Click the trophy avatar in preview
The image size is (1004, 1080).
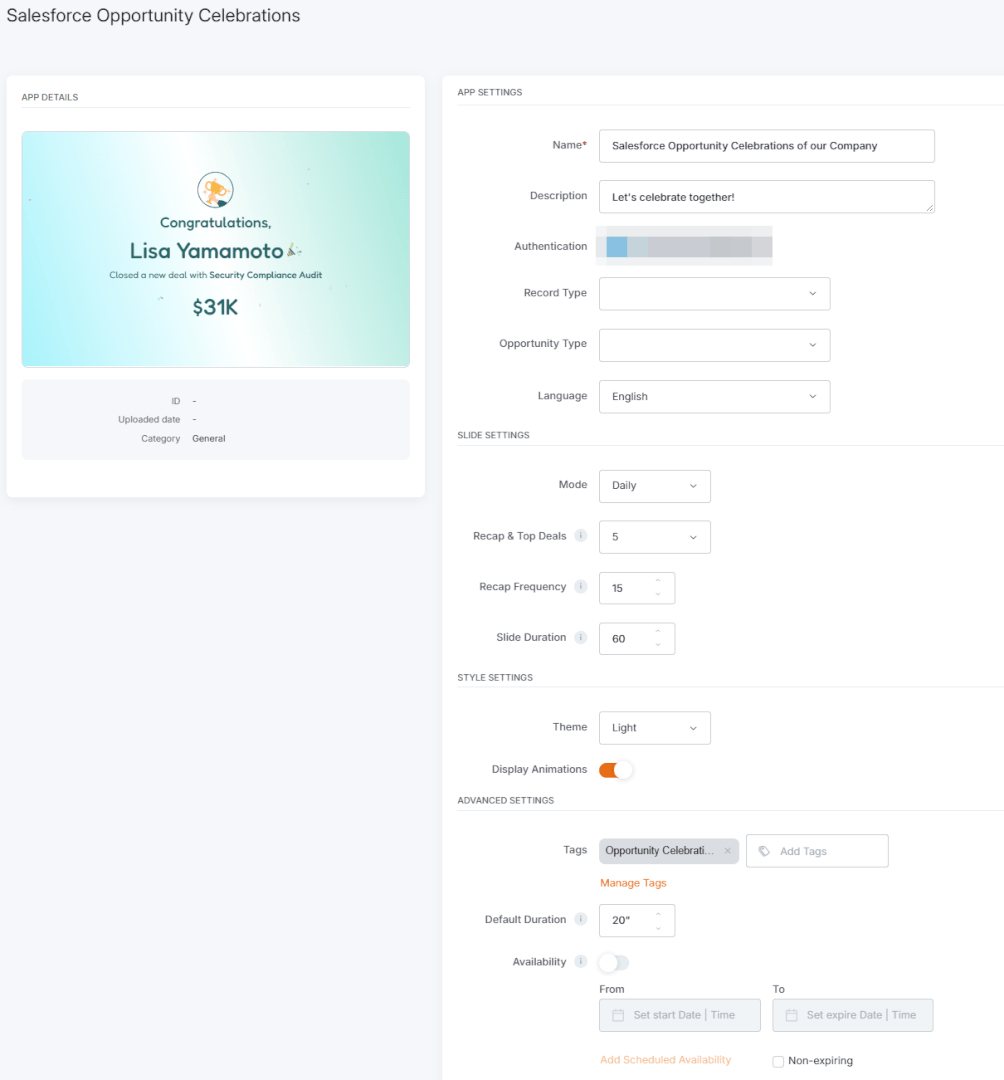tap(216, 190)
